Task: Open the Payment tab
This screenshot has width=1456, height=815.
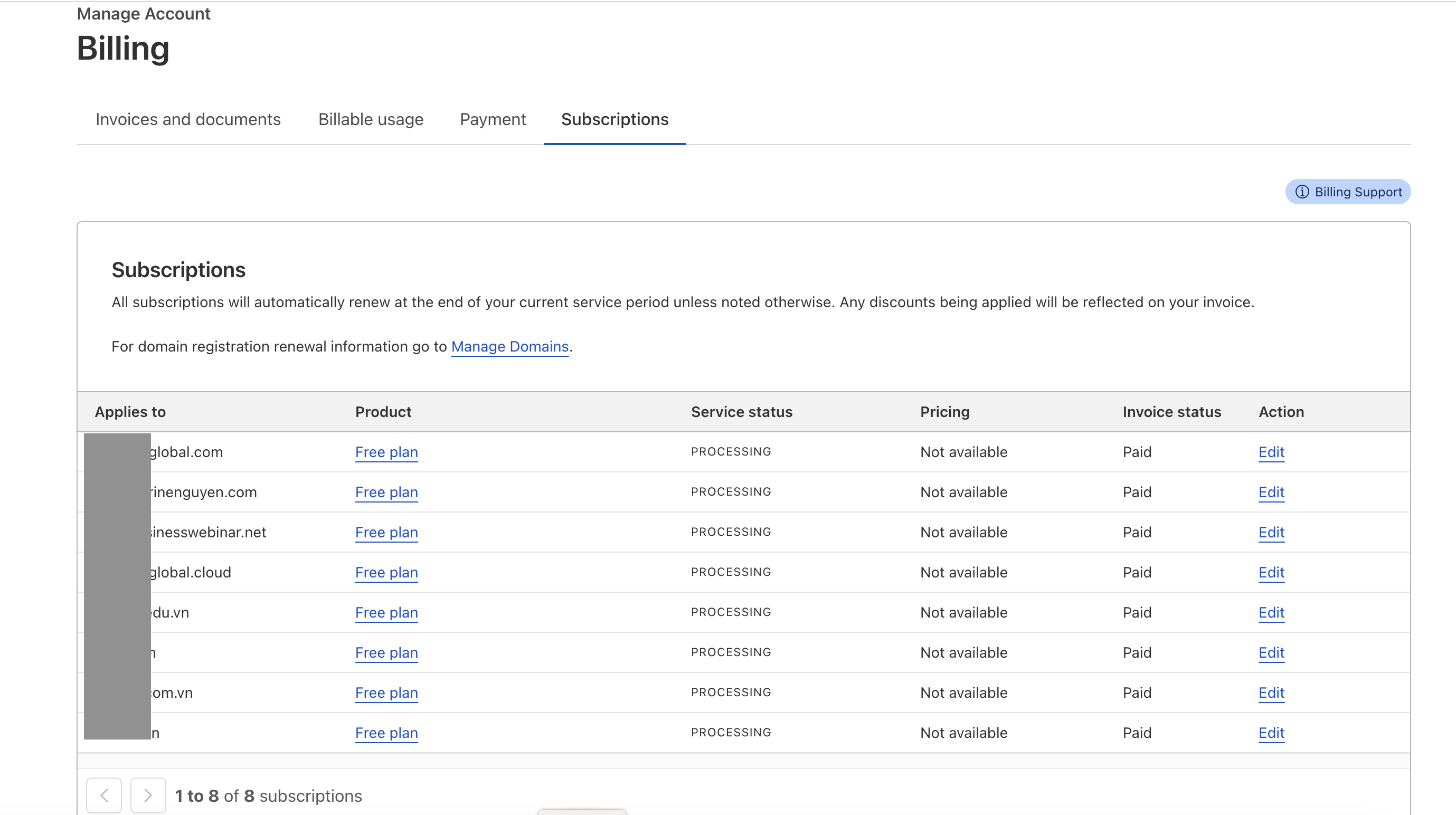Action: pyautogui.click(x=493, y=119)
